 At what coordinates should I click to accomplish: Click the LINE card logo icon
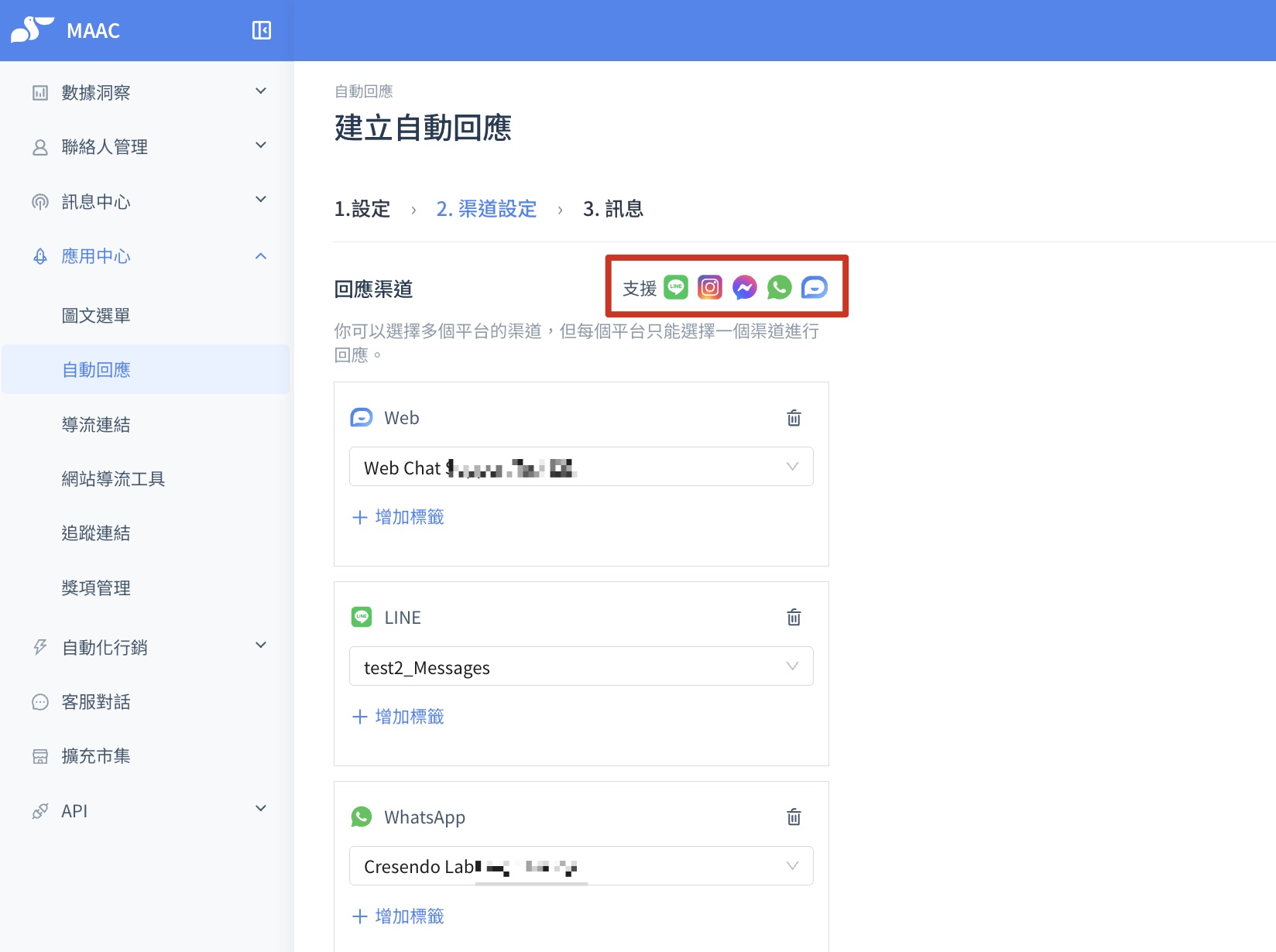coord(362,617)
